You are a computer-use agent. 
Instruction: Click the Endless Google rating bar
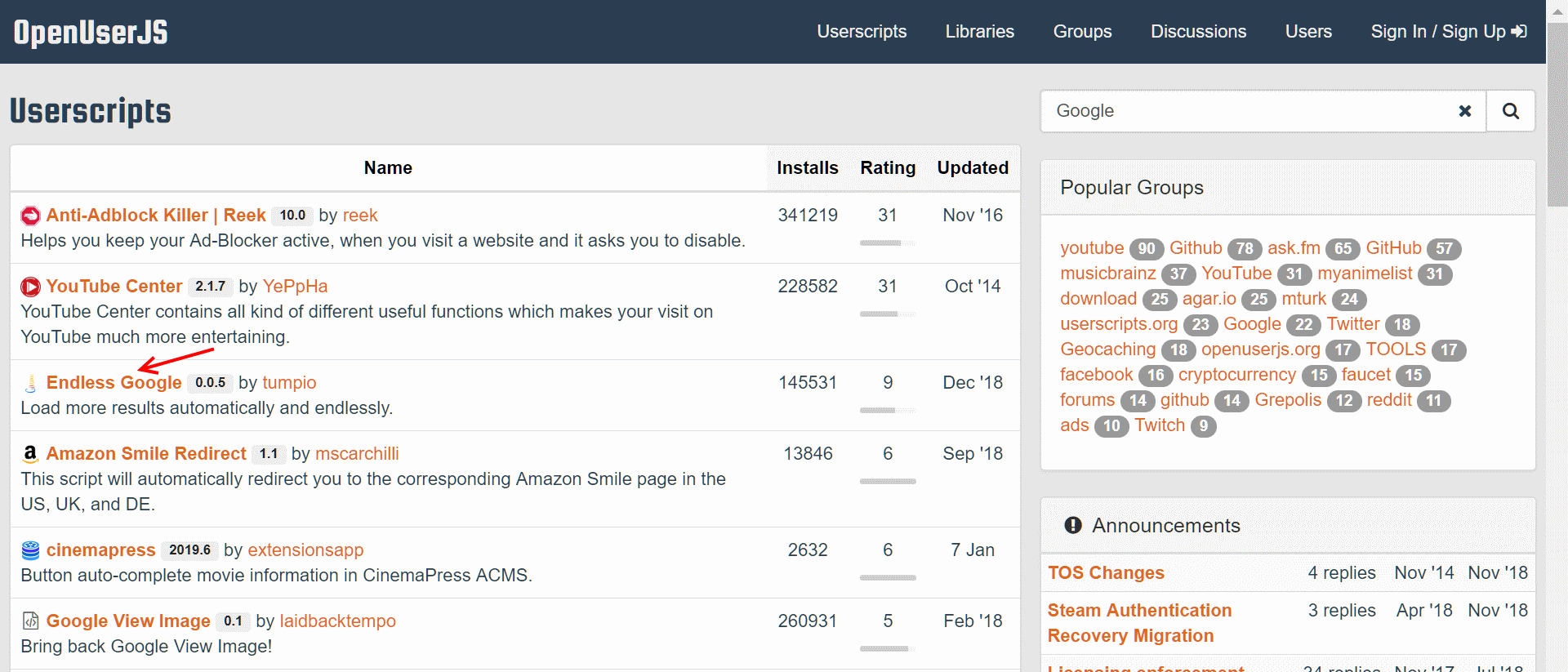click(888, 411)
